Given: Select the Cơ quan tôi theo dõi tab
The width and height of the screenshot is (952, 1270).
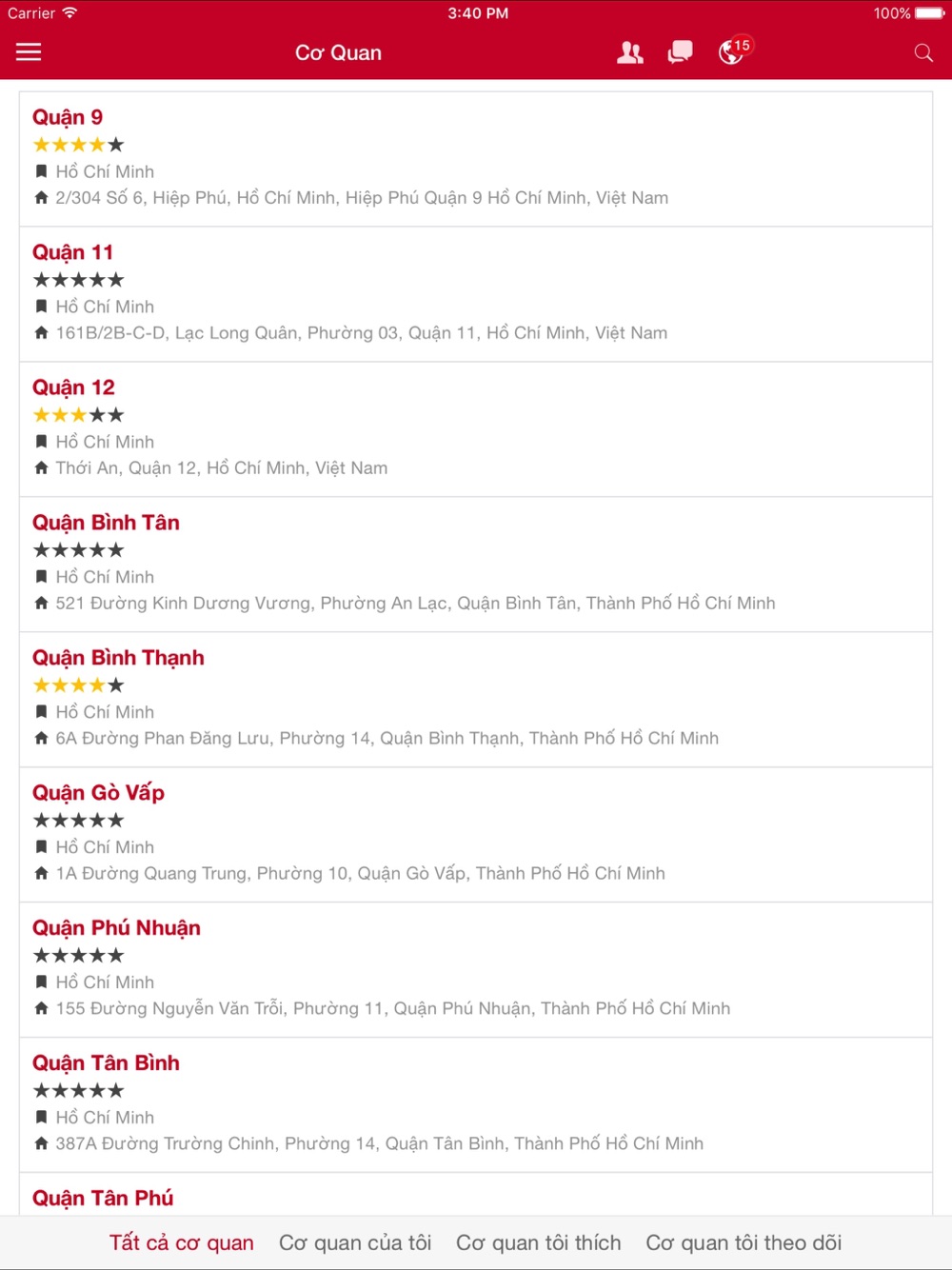Looking at the screenshot, I should 744,1242.
